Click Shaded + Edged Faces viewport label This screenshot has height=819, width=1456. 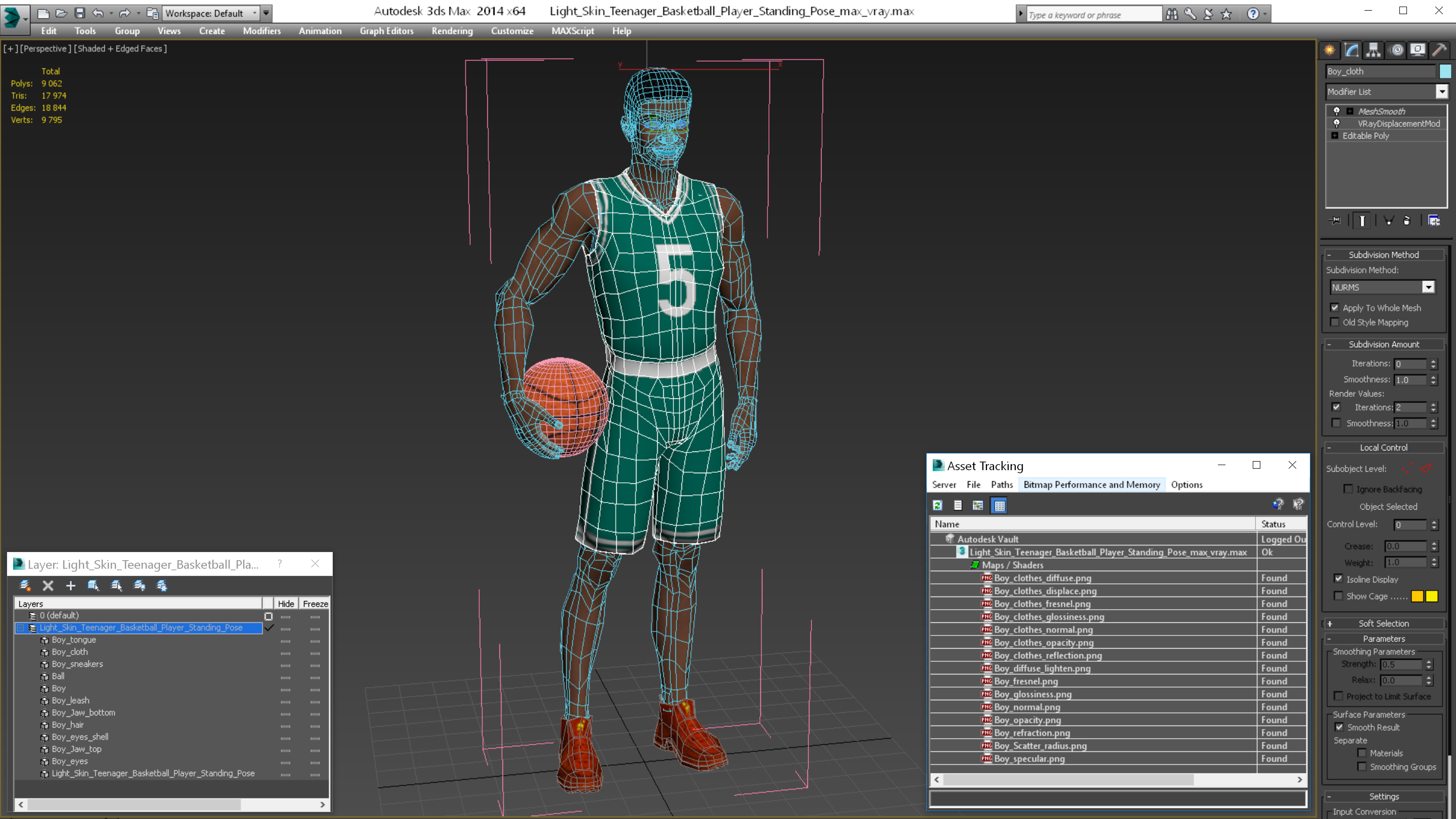(121, 49)
